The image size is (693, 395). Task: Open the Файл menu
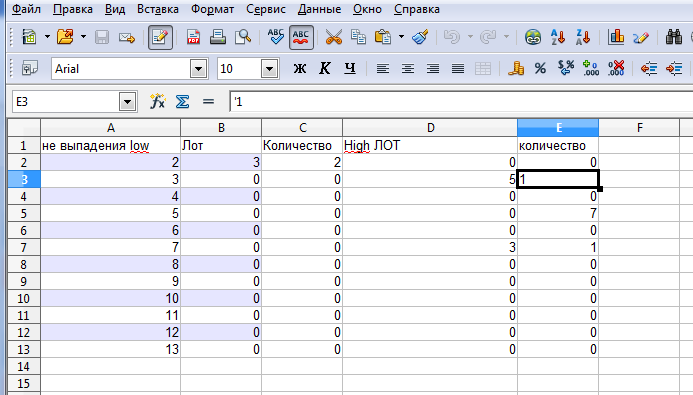(x=27, y=9)
